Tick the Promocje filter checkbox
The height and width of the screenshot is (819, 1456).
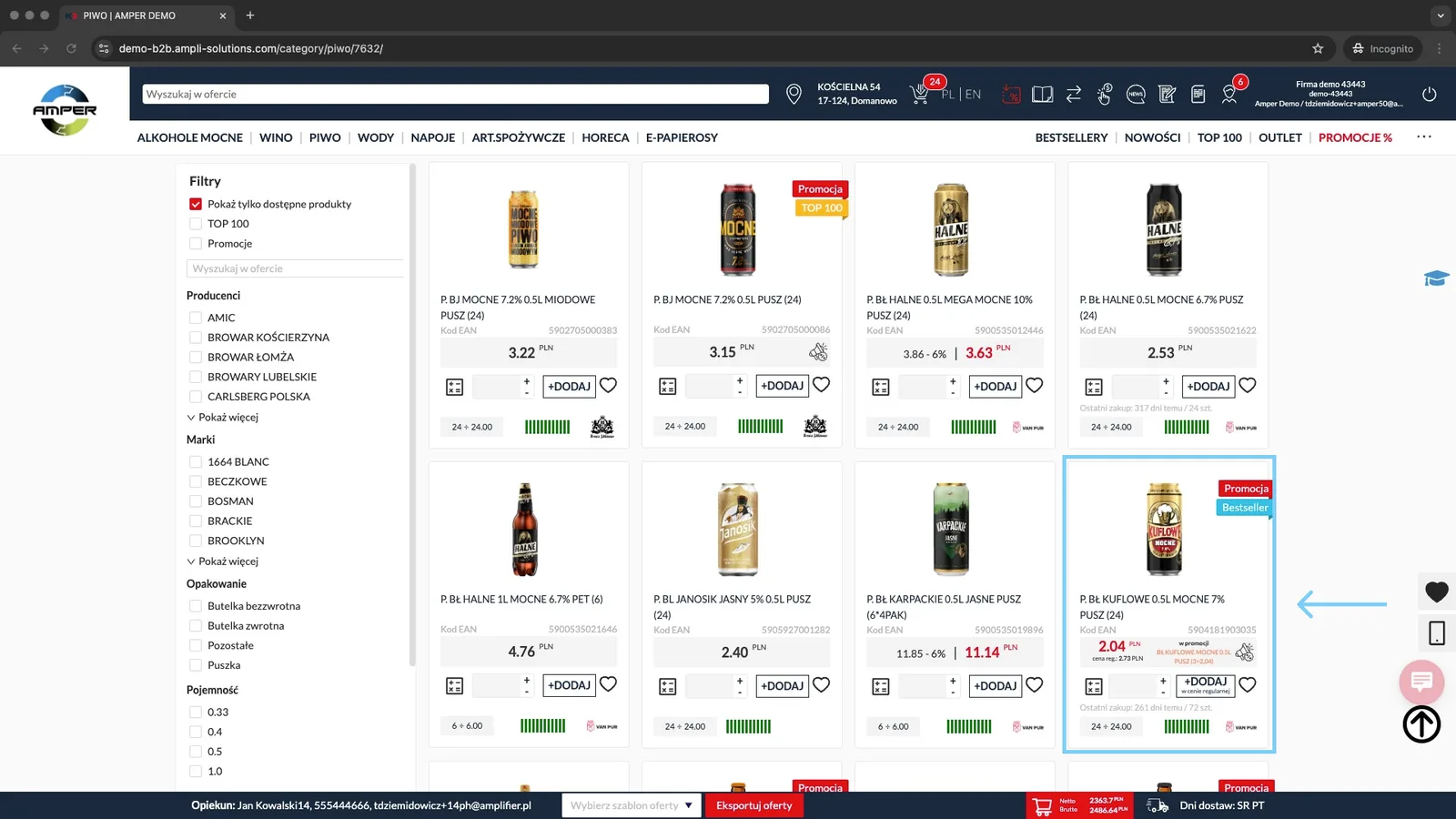coord(196,244)
